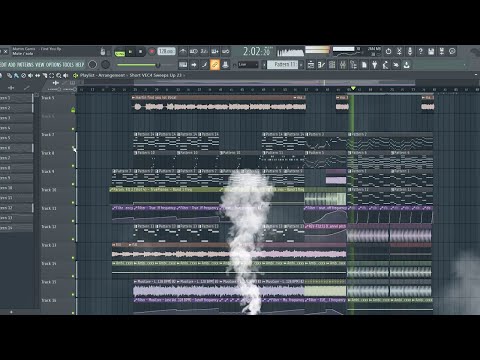The image size is (480, 360).
Task: Open the TOOLS menu
Action: click(x=68, y=64)
